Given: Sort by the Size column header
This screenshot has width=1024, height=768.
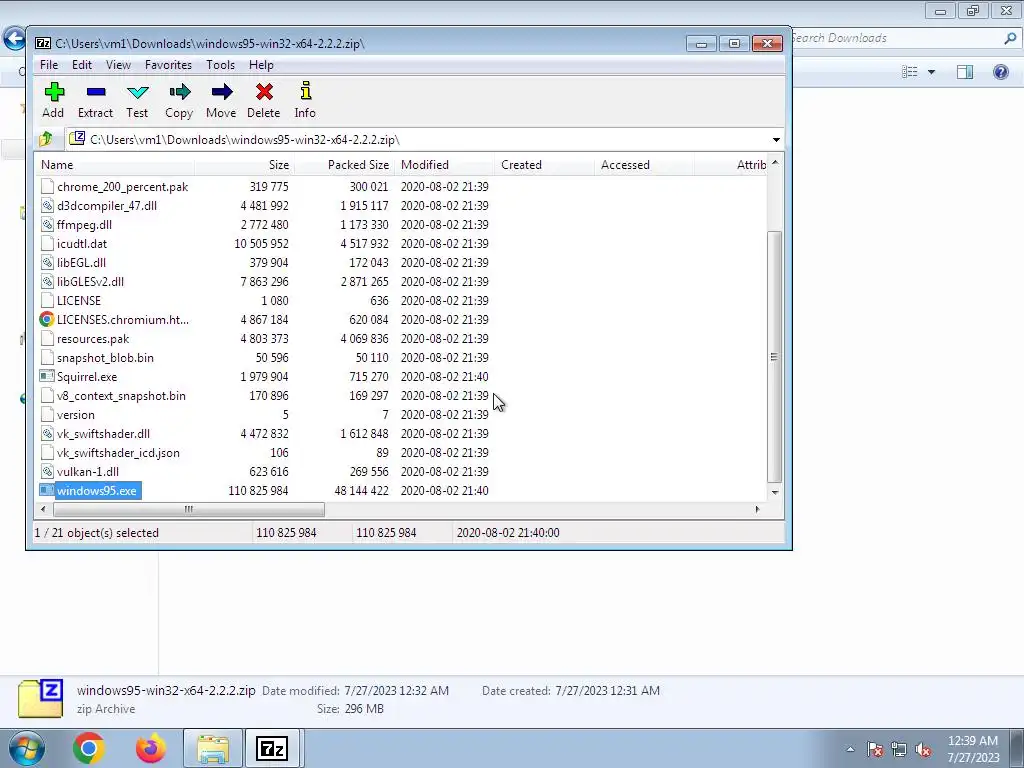Looking at the screenshot, I should coord(244,165).
